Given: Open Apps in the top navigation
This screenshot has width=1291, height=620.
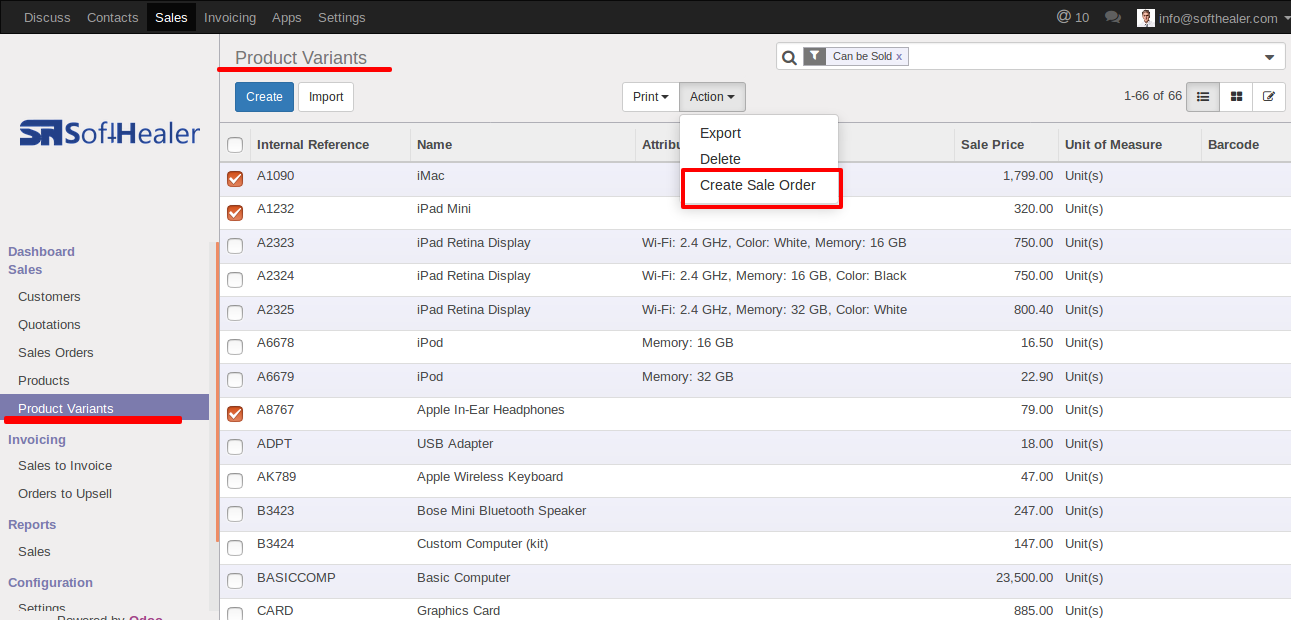Looking at the screenshot, I should [x=287, y=17].
